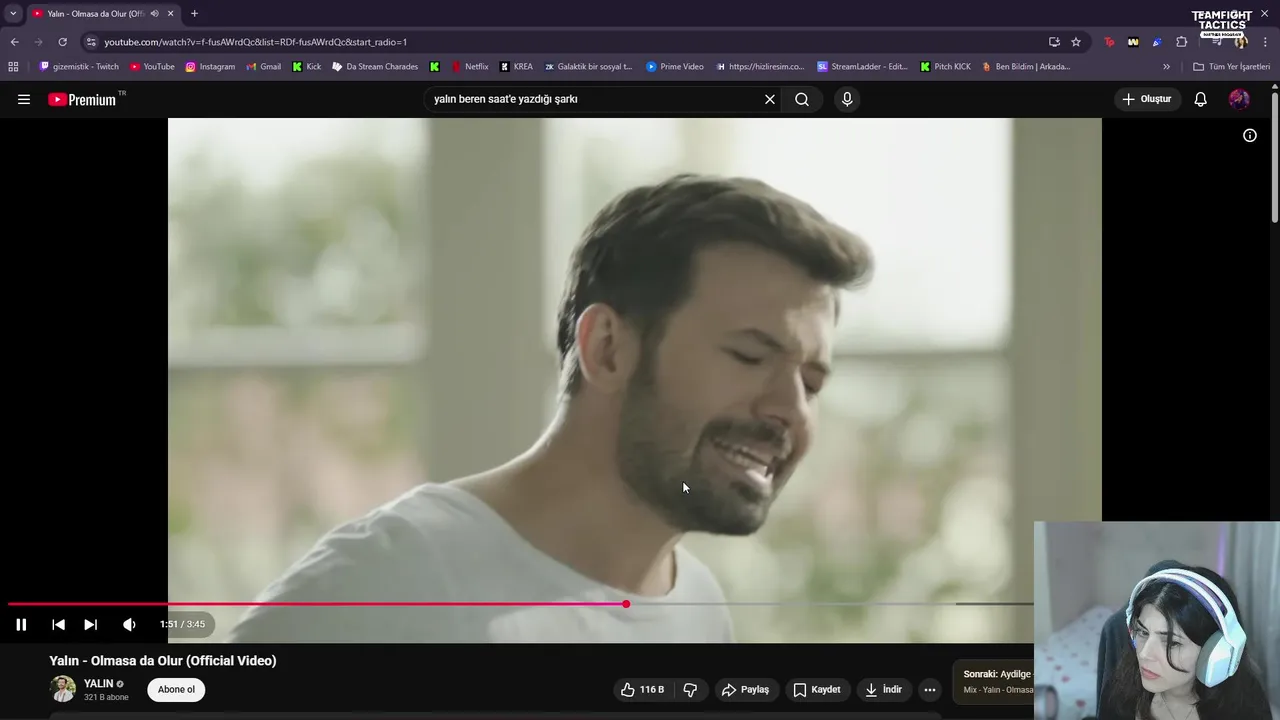Open YALIN channel avatar
The height and width of the screenshot is (720, 1280).
click(63, 689)
